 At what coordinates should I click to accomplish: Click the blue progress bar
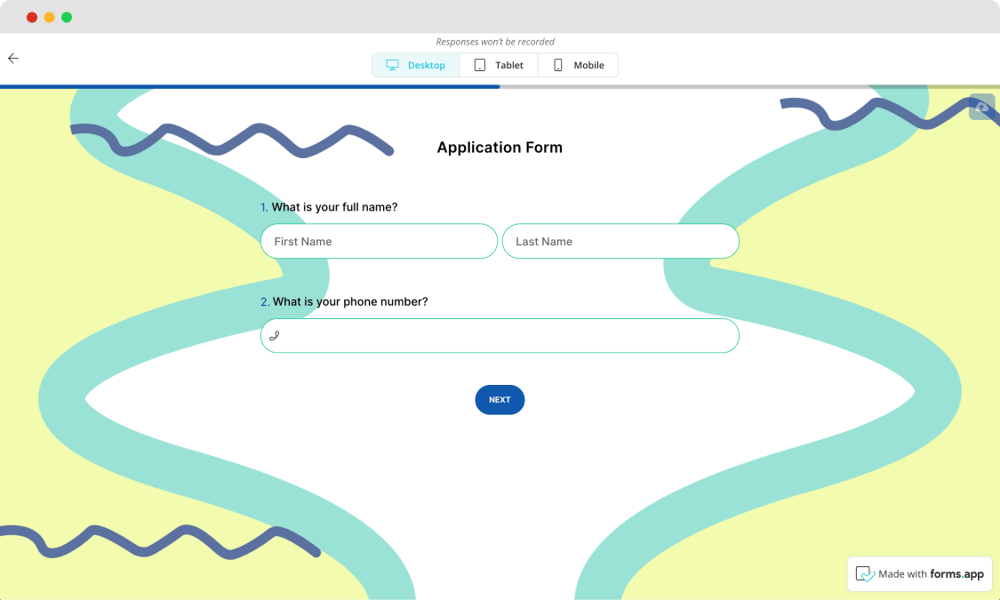(250, 87)
